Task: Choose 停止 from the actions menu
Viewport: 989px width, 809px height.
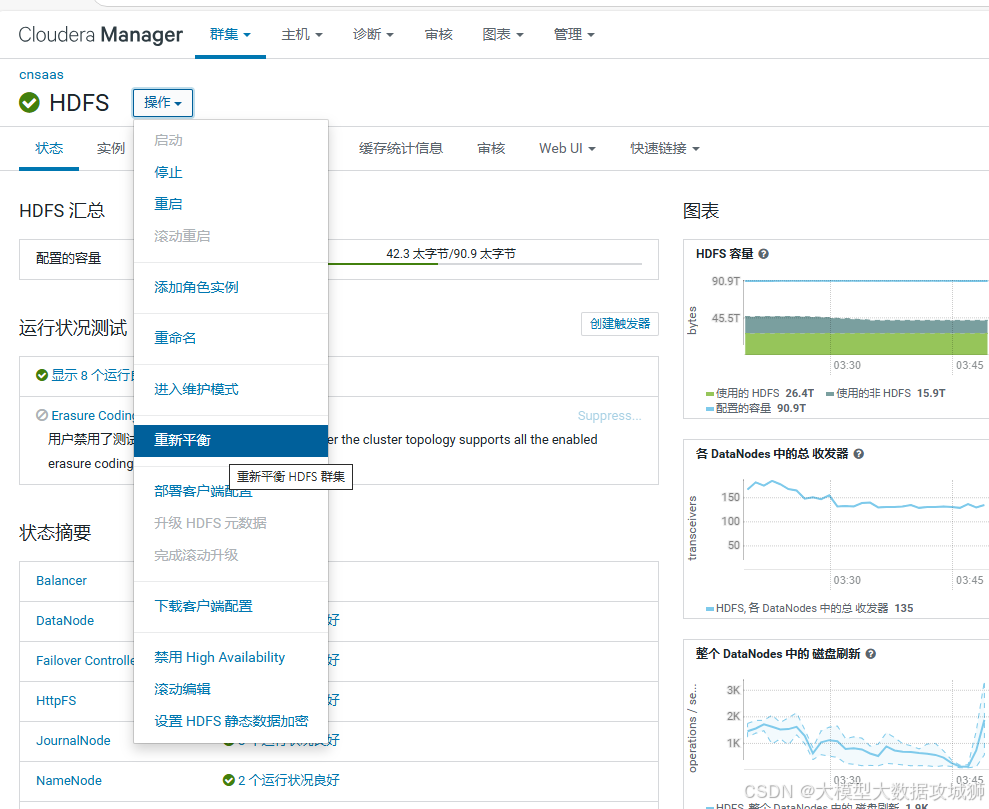Action: 231,172
